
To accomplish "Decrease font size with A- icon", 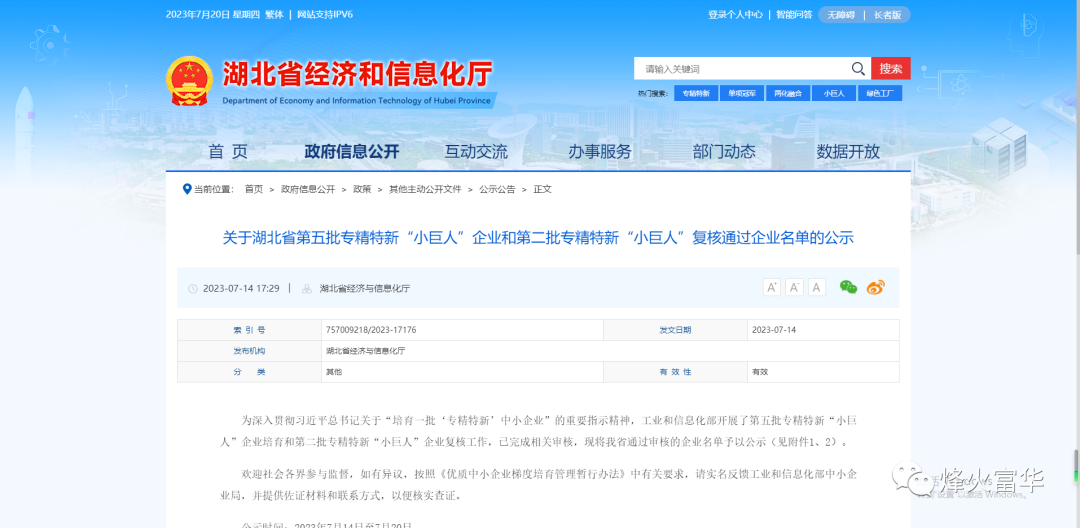I will point(794,288).
